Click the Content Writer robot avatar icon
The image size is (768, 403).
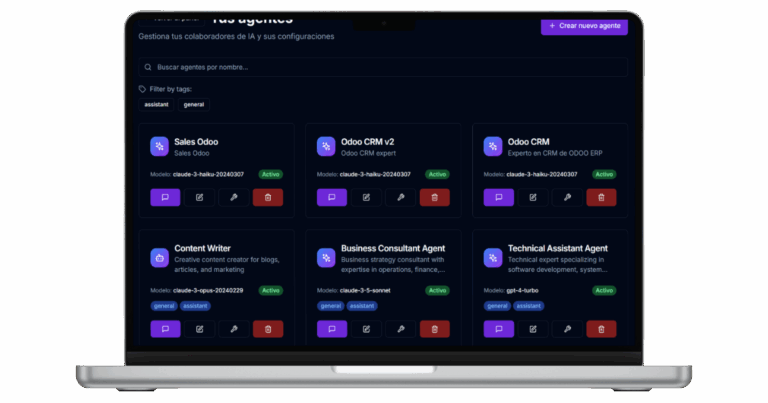pos(159,257)
